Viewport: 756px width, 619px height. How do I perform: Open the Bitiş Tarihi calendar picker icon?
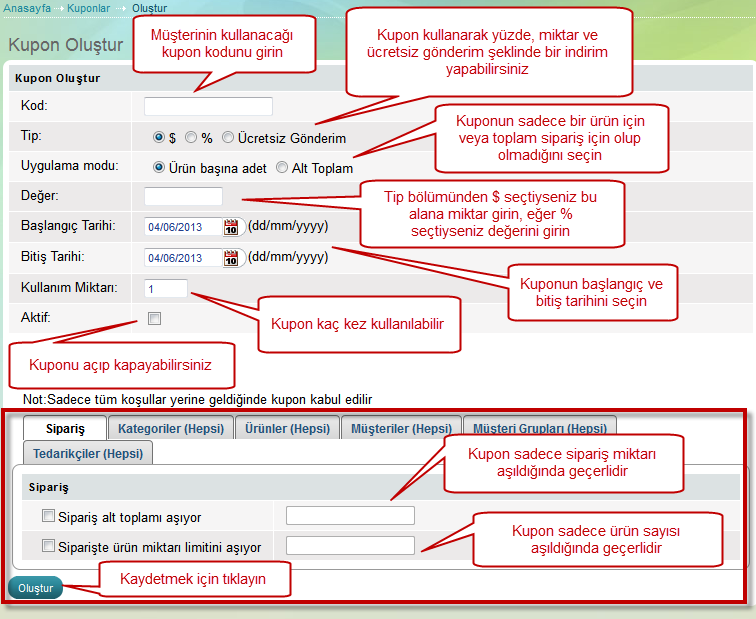(x=232, y=258)
